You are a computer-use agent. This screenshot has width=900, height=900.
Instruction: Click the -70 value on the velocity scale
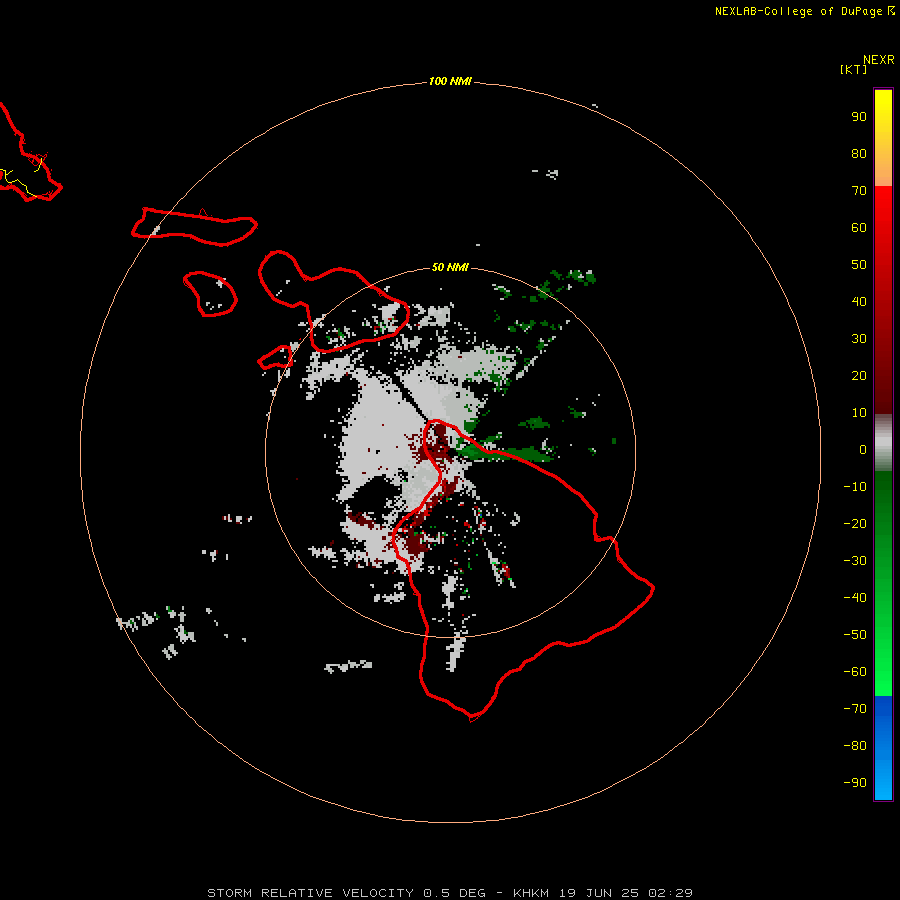click(855, 709)
